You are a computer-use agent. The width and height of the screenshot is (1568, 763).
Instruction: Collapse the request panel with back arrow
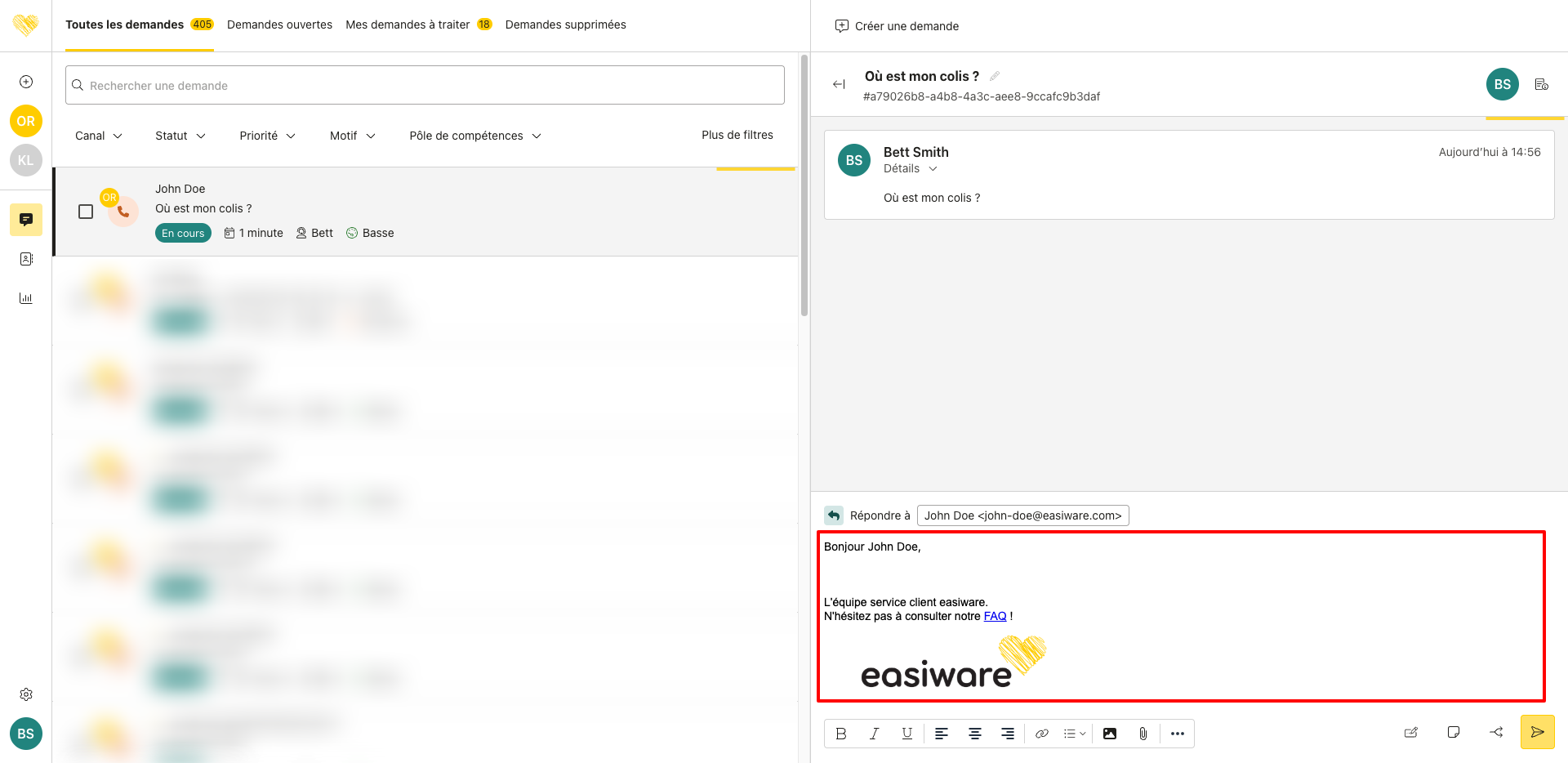(x=839, y=84)
